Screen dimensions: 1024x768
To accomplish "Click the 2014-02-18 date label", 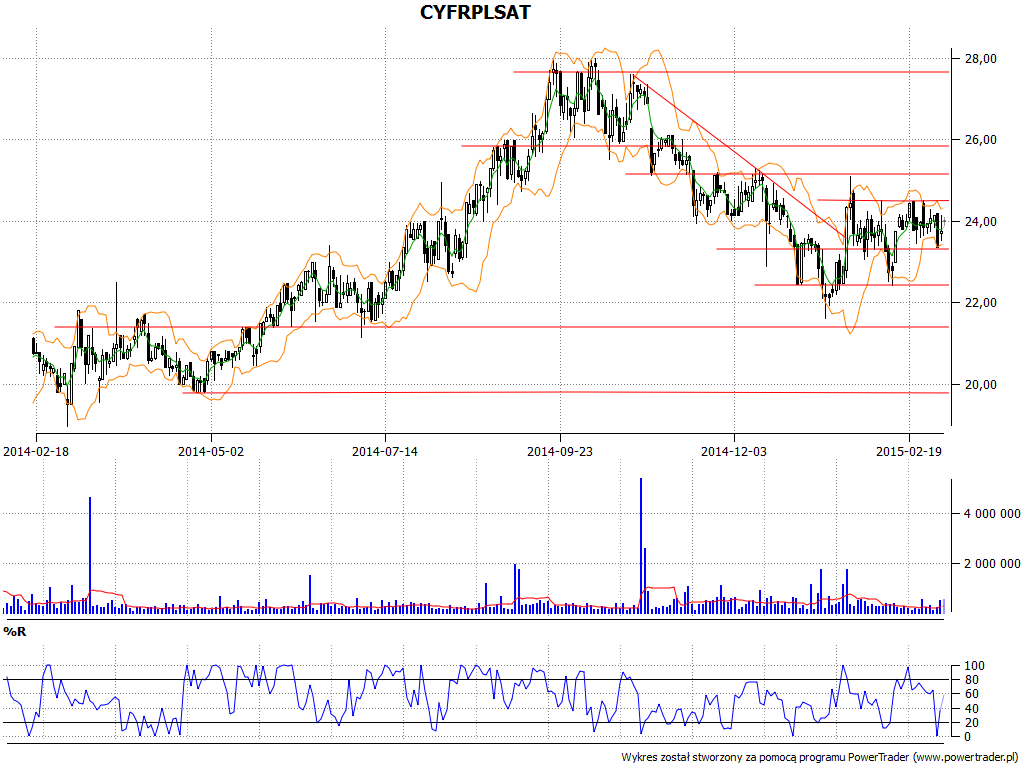I will click(36, 451).
